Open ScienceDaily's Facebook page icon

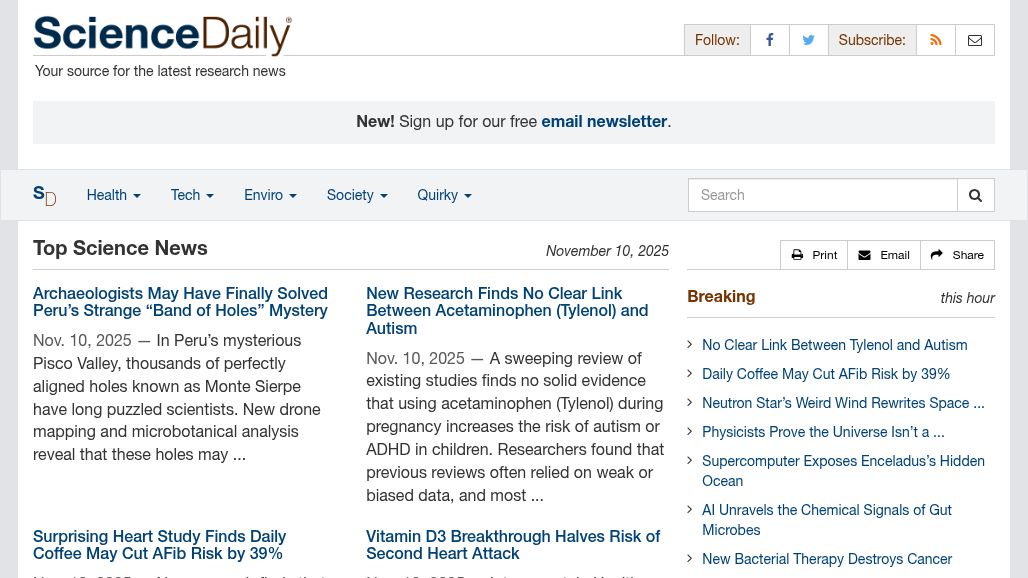pos(769,40)
